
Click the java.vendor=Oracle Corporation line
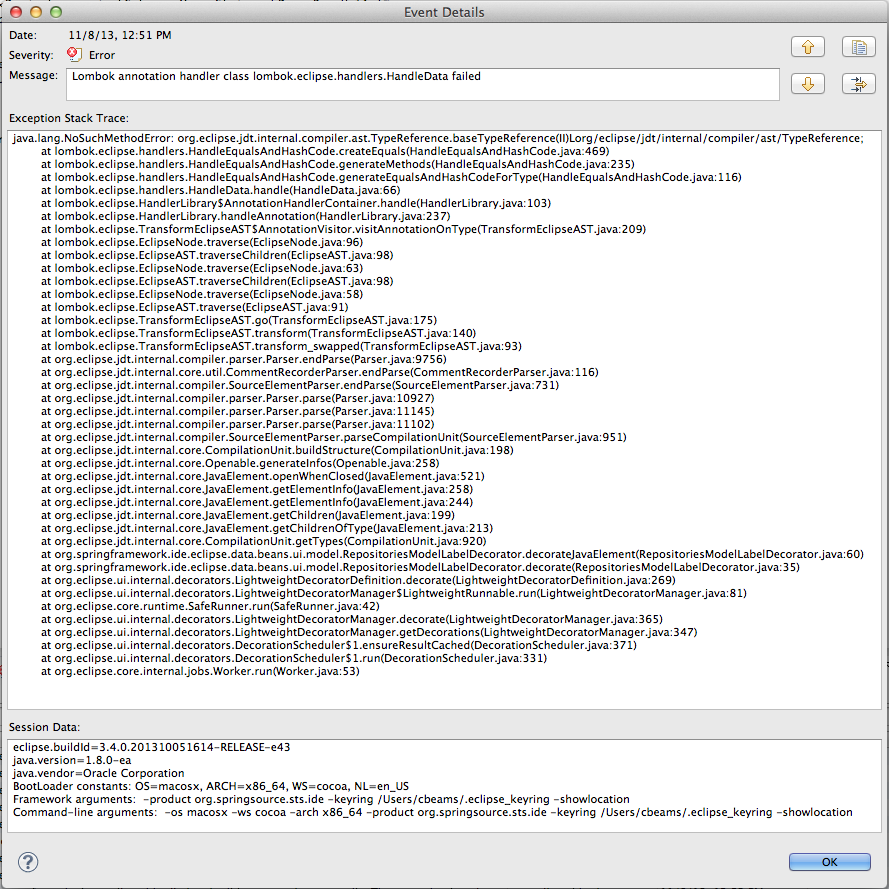tap(98, 773)
